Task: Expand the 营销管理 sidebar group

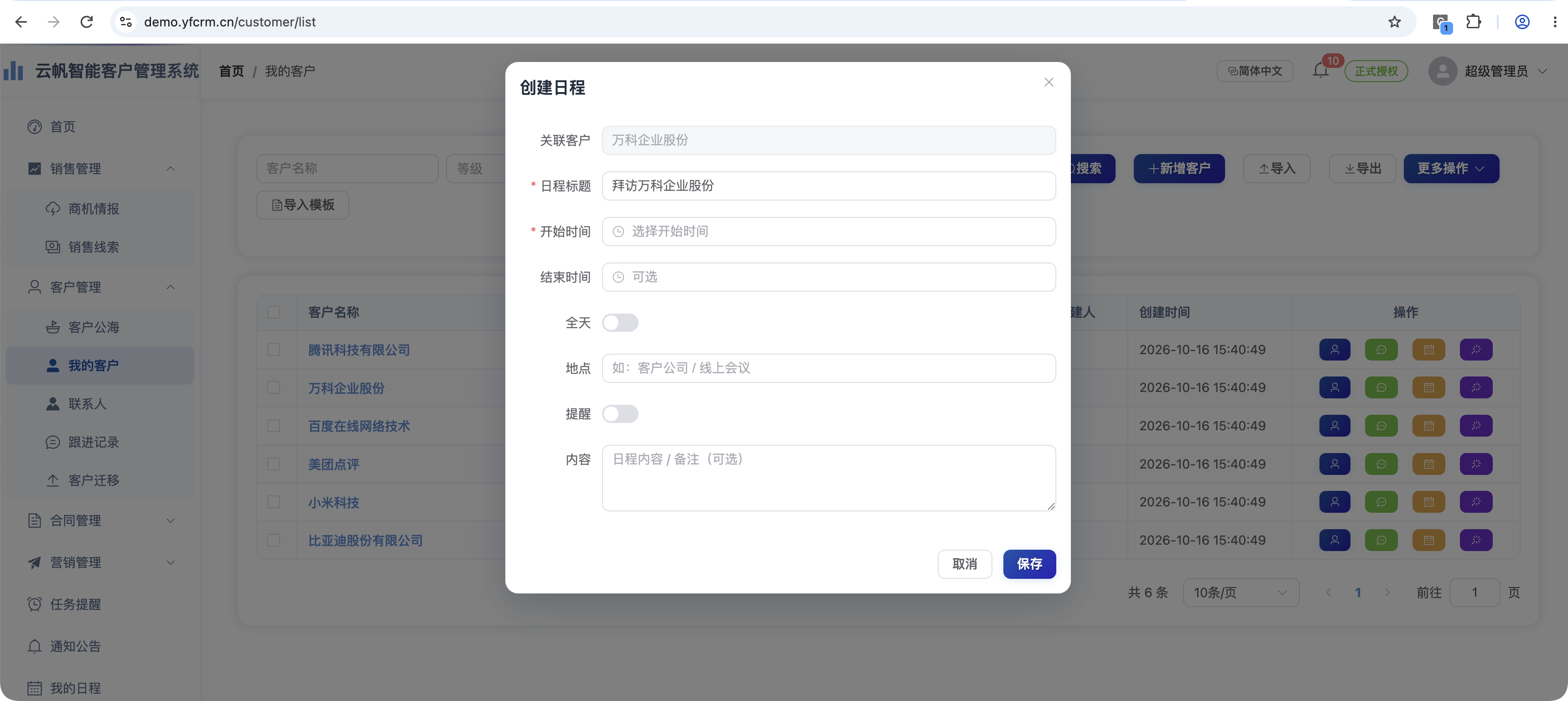Action: (x=100, y=562)
